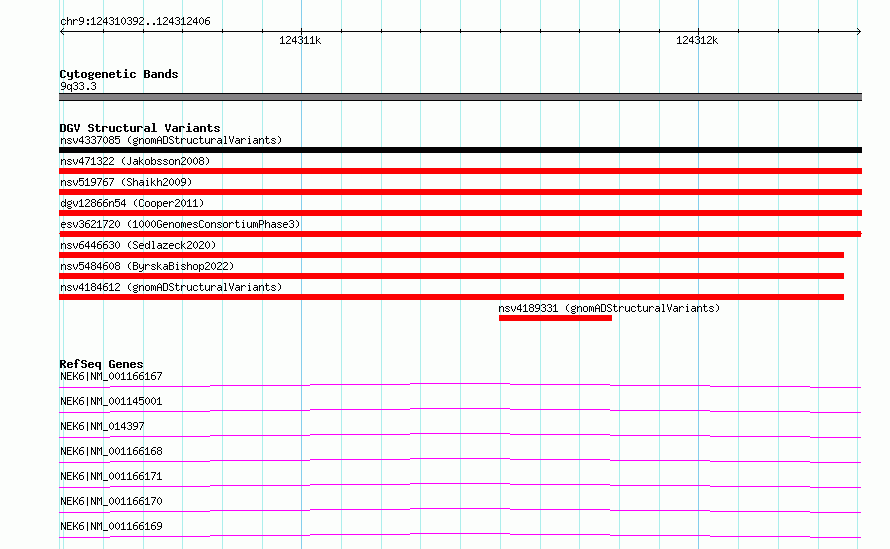Open the nsv4337085 variant label

171,140
